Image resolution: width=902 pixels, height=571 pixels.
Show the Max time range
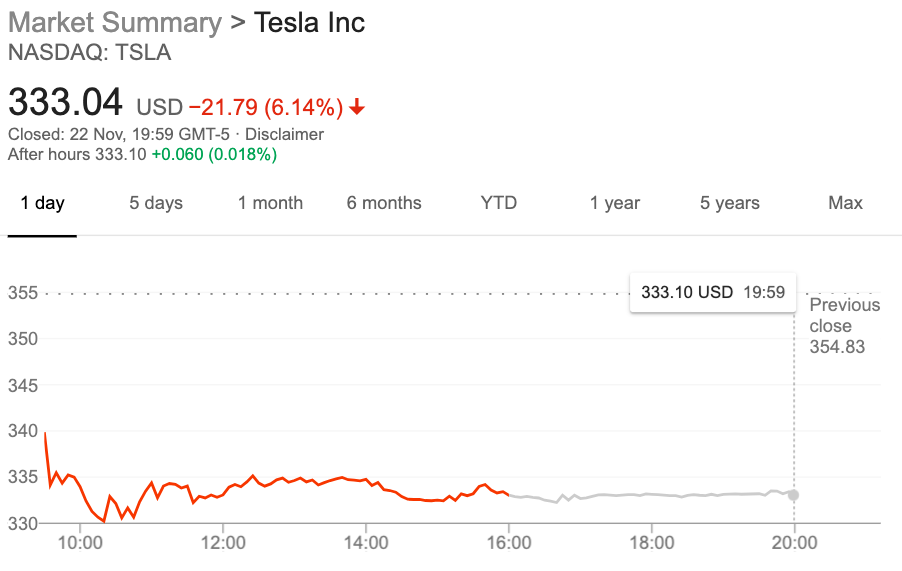(845, 203)
